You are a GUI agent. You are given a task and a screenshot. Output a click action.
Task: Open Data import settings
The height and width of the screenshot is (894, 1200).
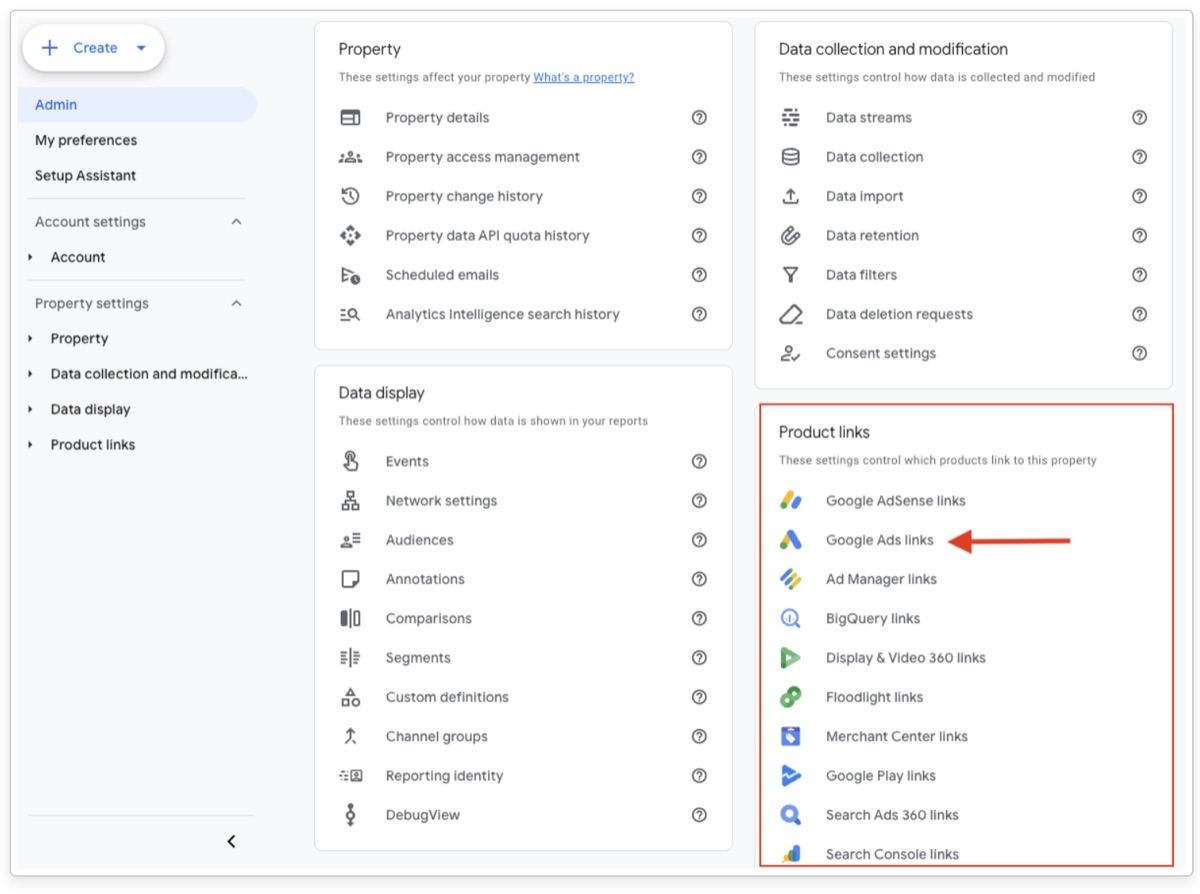click(x=865, y=196)
